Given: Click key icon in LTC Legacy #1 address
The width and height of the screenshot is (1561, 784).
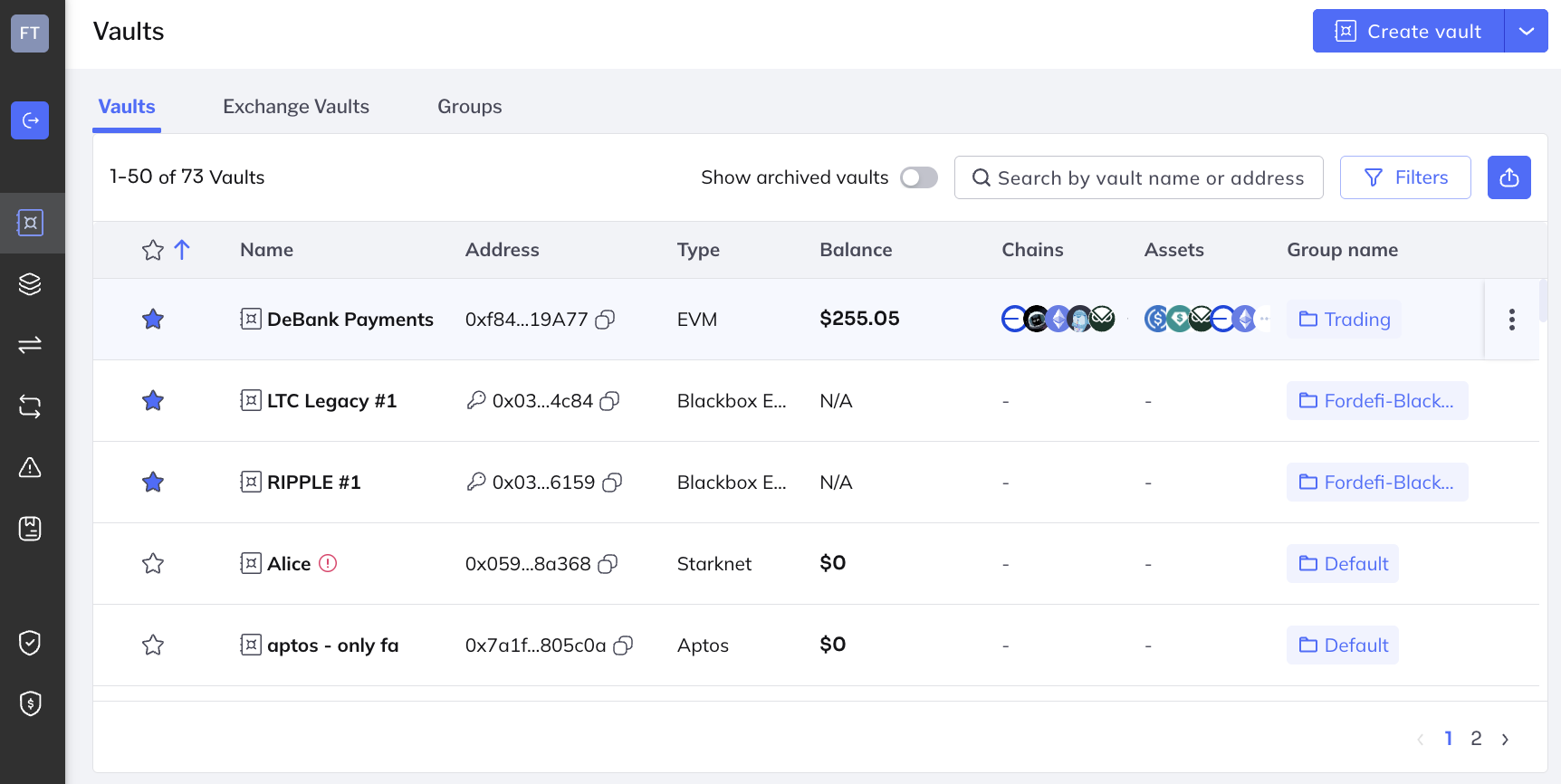Looking at the screenshot, I should click(476, 400).
